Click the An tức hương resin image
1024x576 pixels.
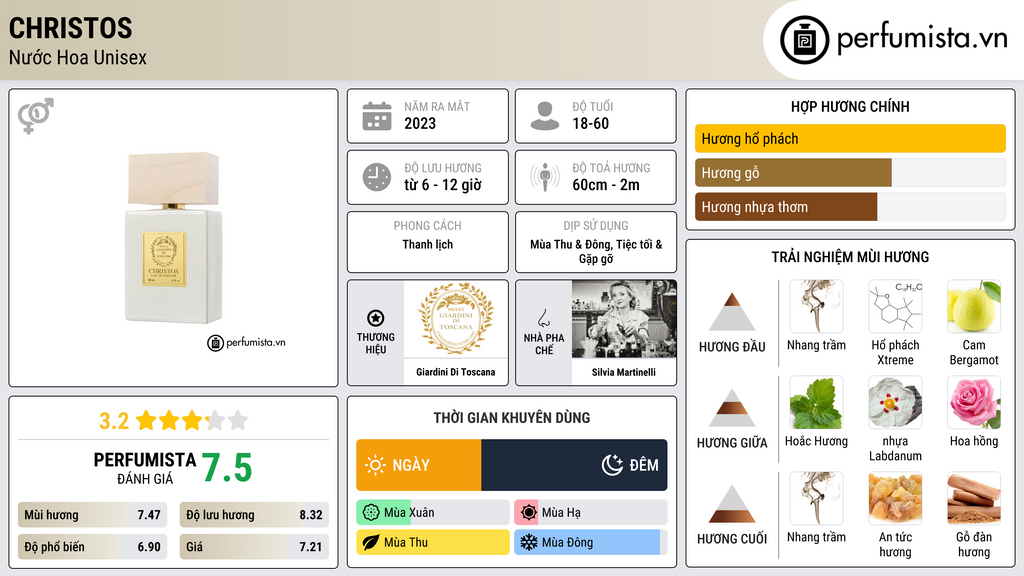click(x=895, y=498)
